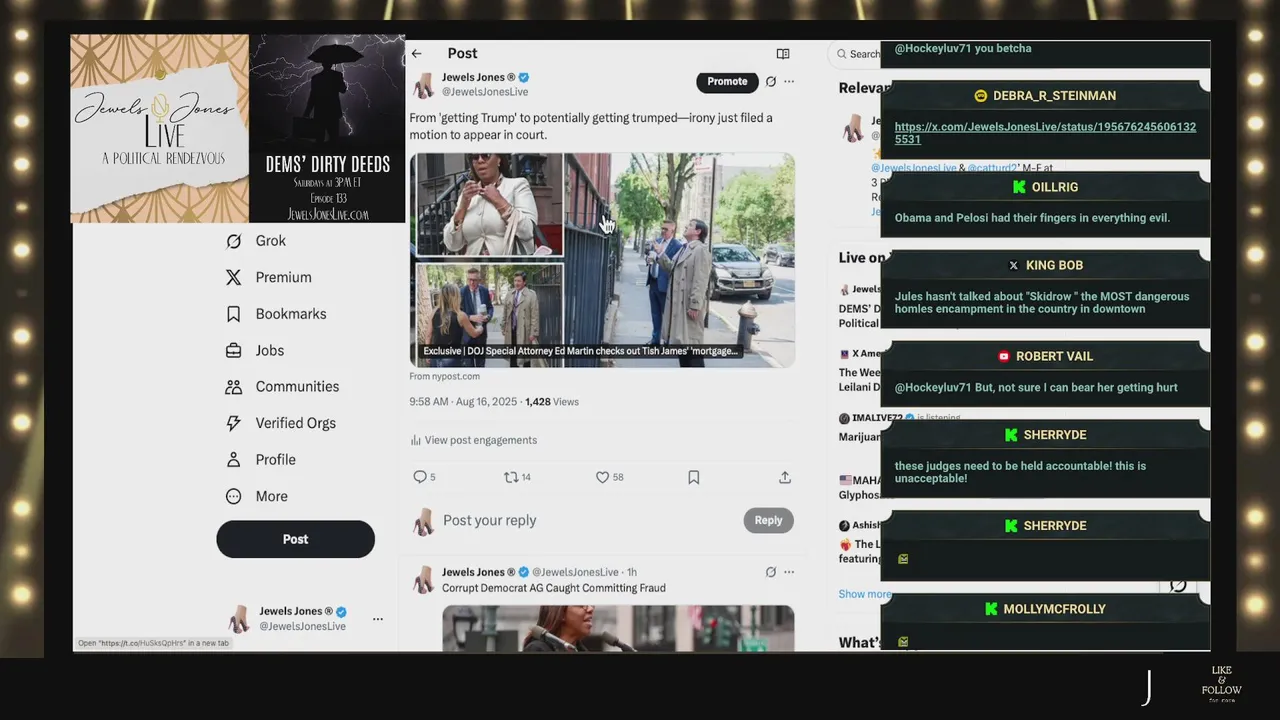1280x720 pixels.
Task: Click the 1,428 Views count
Action: tap(552, 402)
